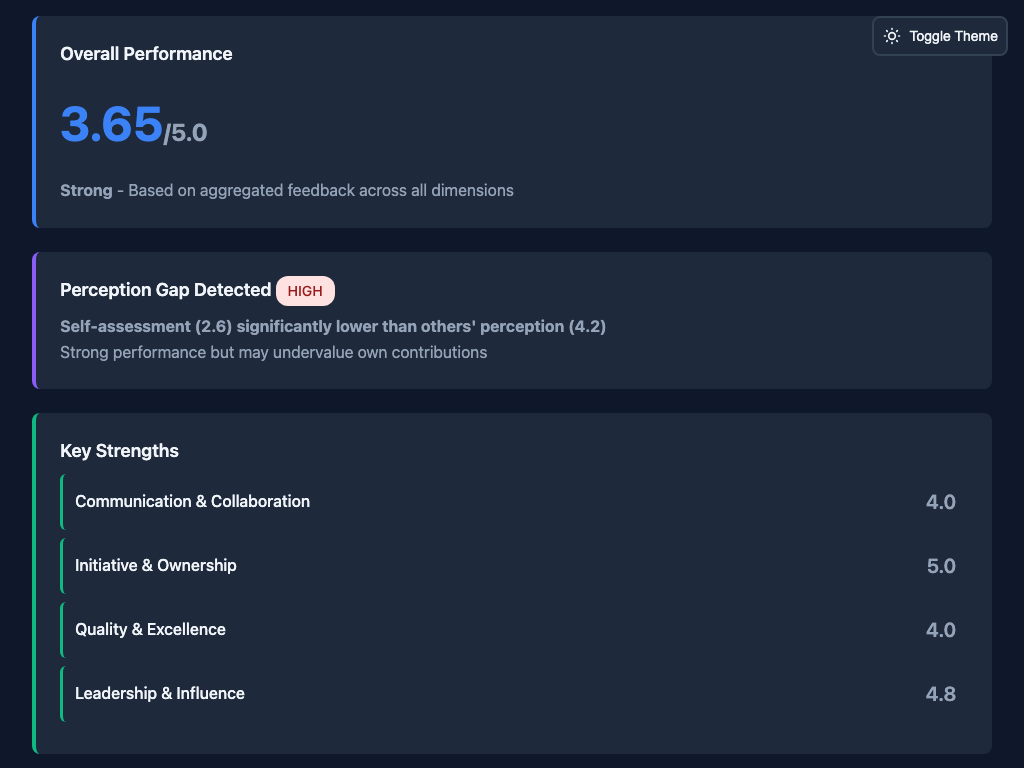Select the Communication & Collaboration strength
The height and width of the screenshot is (768, 1024).
coord(192,501)
